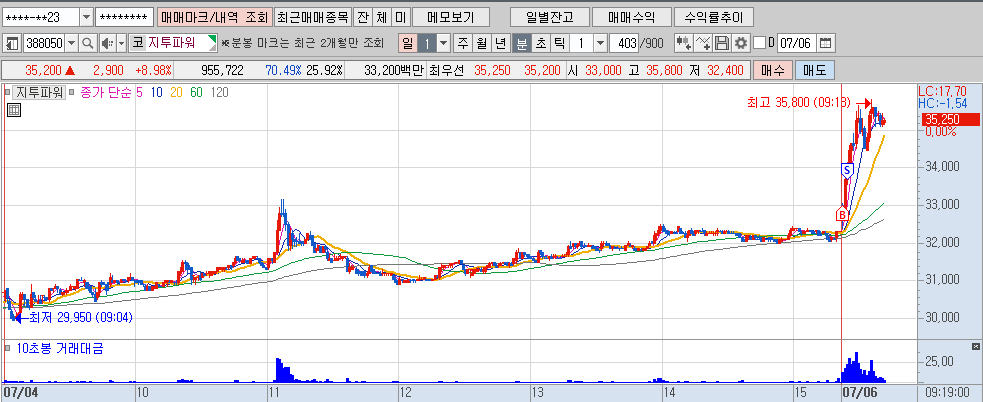The width and height of the screenshot is (983, 402).
Task: Switch chart to 틱 (tick) interval
Action: [x=560, y=43]
